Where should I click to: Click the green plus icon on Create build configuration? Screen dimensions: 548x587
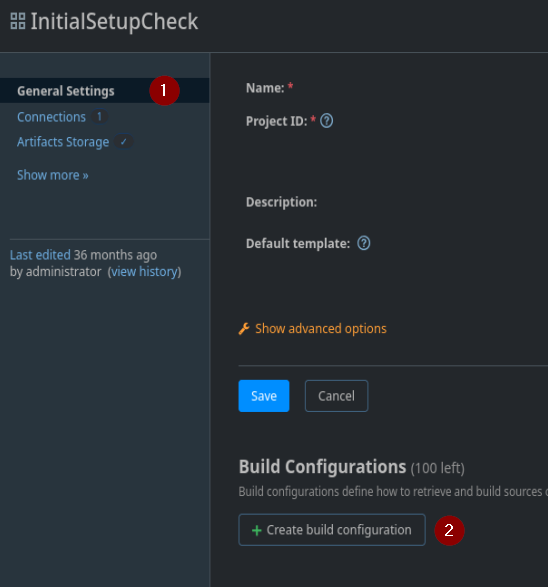coord(257,530)
